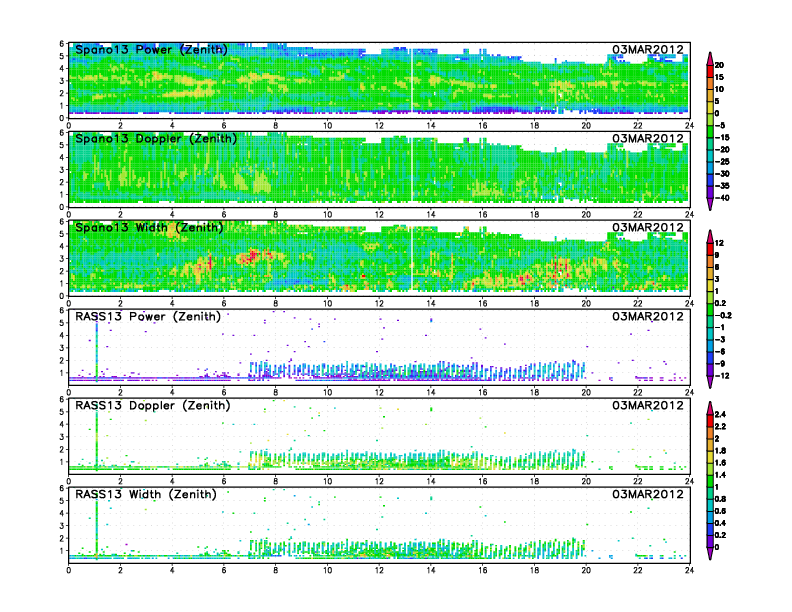Pick the red segment of top color scale
Image resolution: width=792 pixels, height=612 pixels.
point(710,71)
